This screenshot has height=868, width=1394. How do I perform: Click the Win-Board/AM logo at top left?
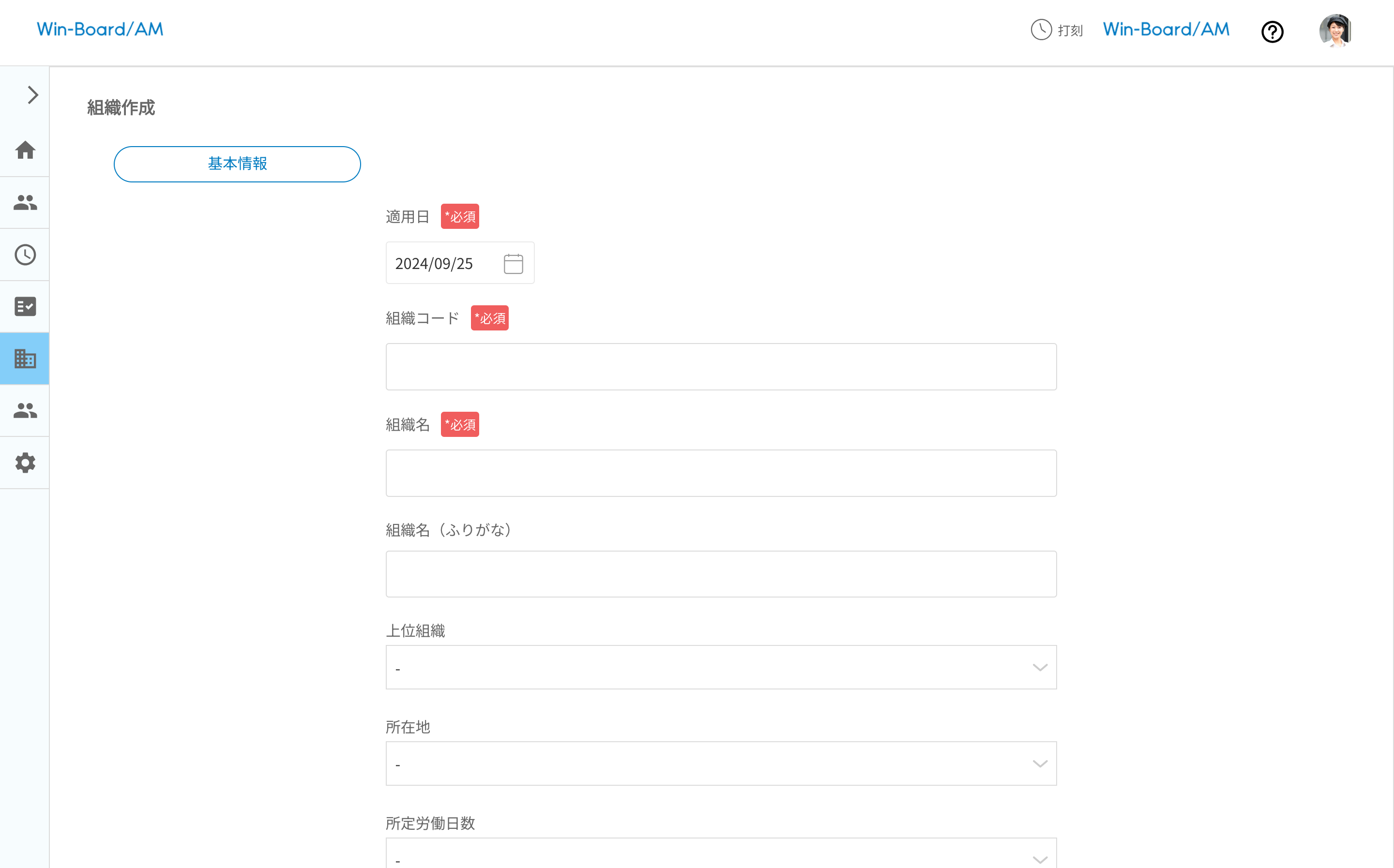(100, 30)
